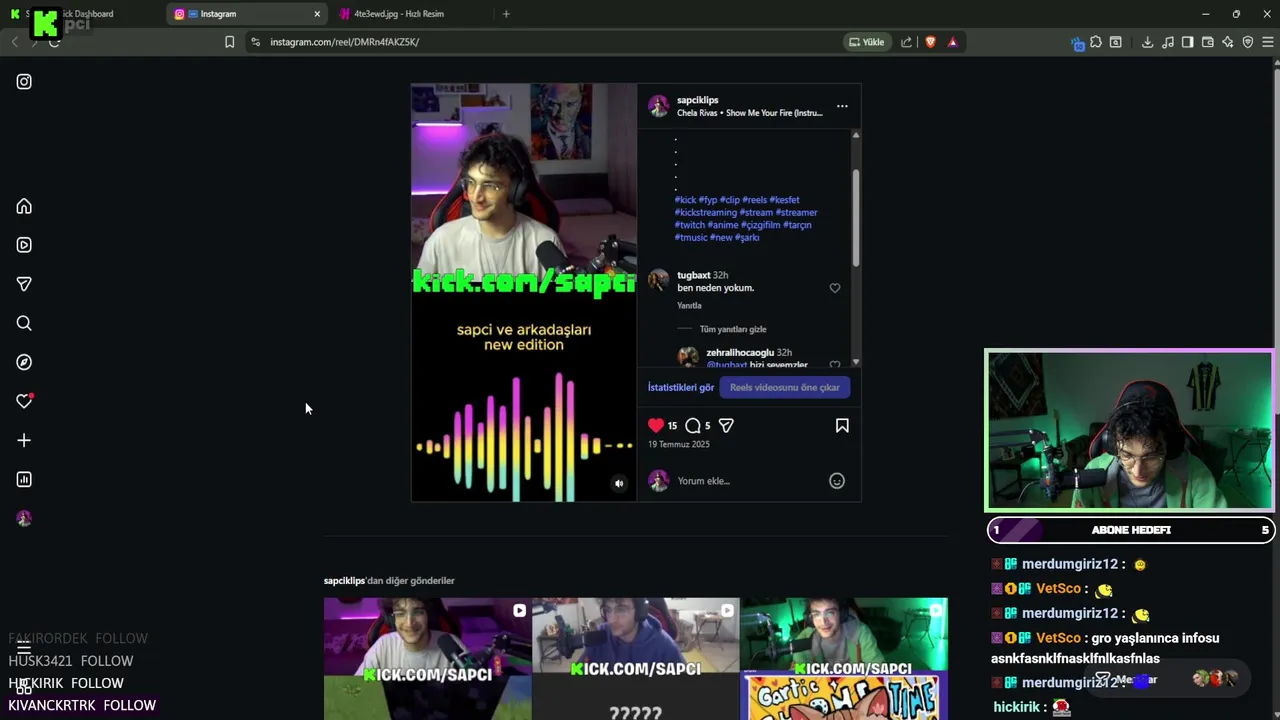This screenshot has height=720, width=1280.
Task: Unlike the reel with red heart
Action: [x=656, y=425]
